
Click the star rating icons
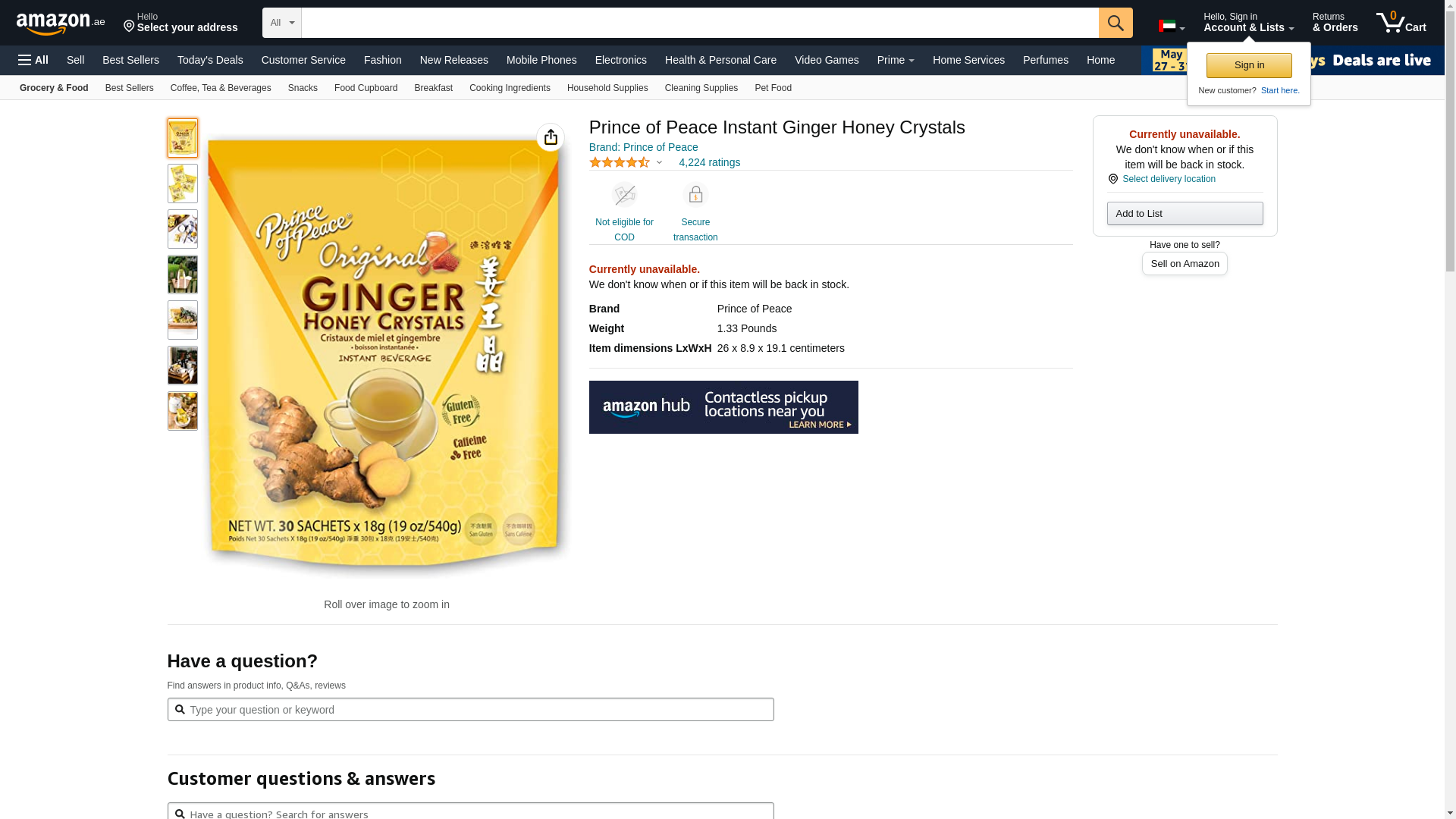click(x=620, y=162)
